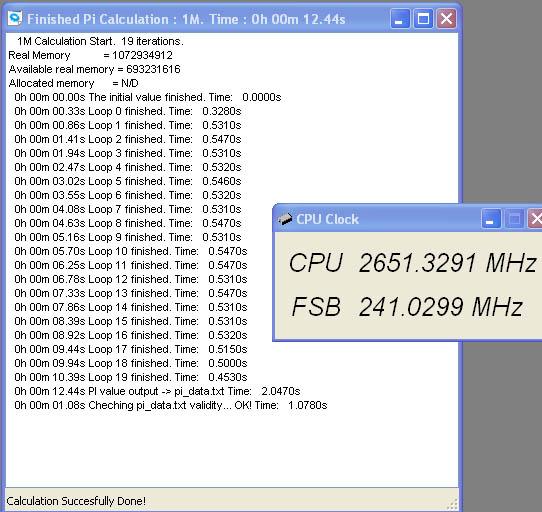The height and width of the screenshot is (512, 542).
Task: Minimize the Finished Pi Calculation window
Action: pyautogui.click(x=400, y=19)
